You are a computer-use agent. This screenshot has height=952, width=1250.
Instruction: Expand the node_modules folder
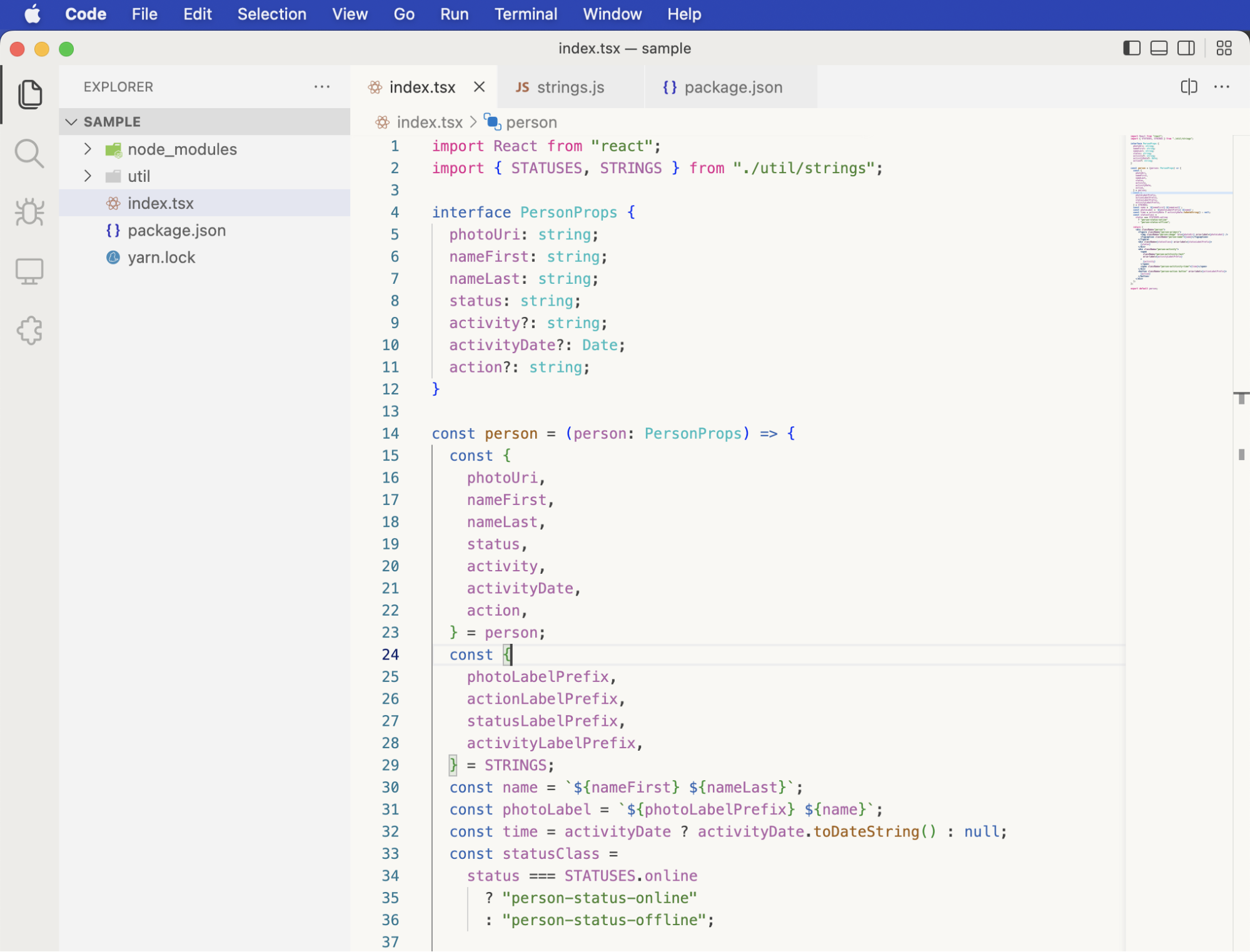point(87,149)
